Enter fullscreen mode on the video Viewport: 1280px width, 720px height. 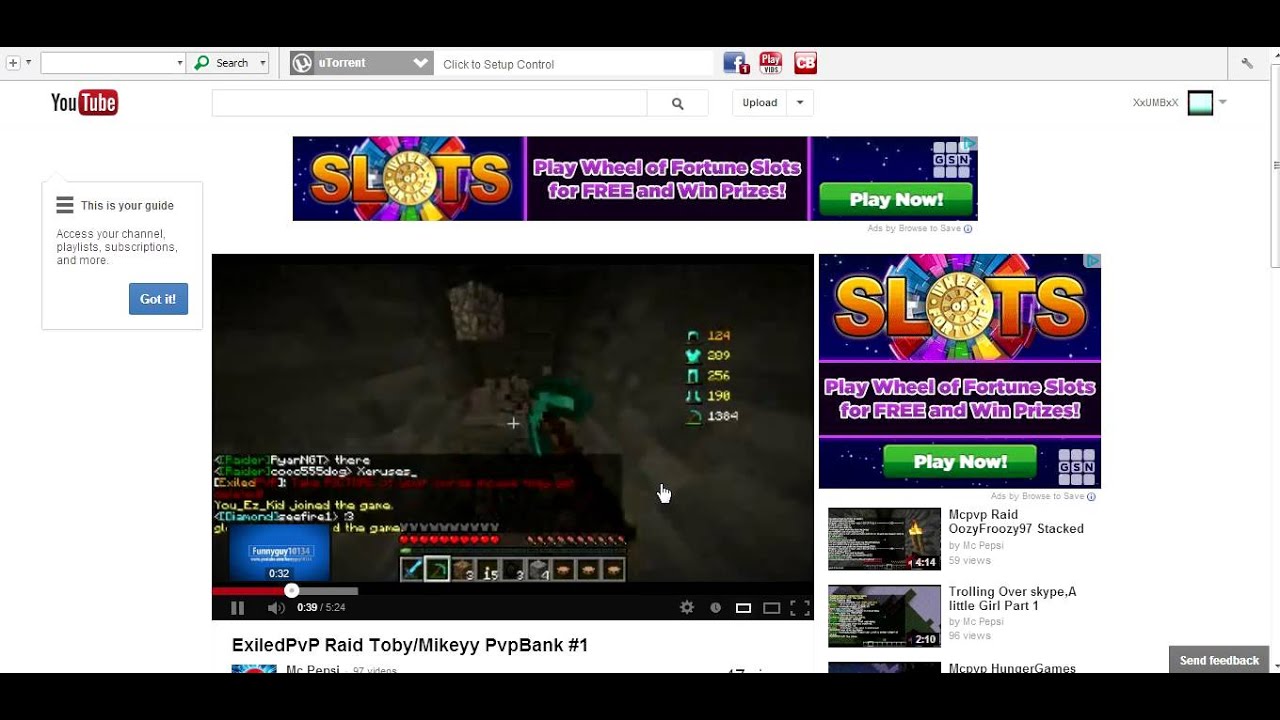coord(800,607)
